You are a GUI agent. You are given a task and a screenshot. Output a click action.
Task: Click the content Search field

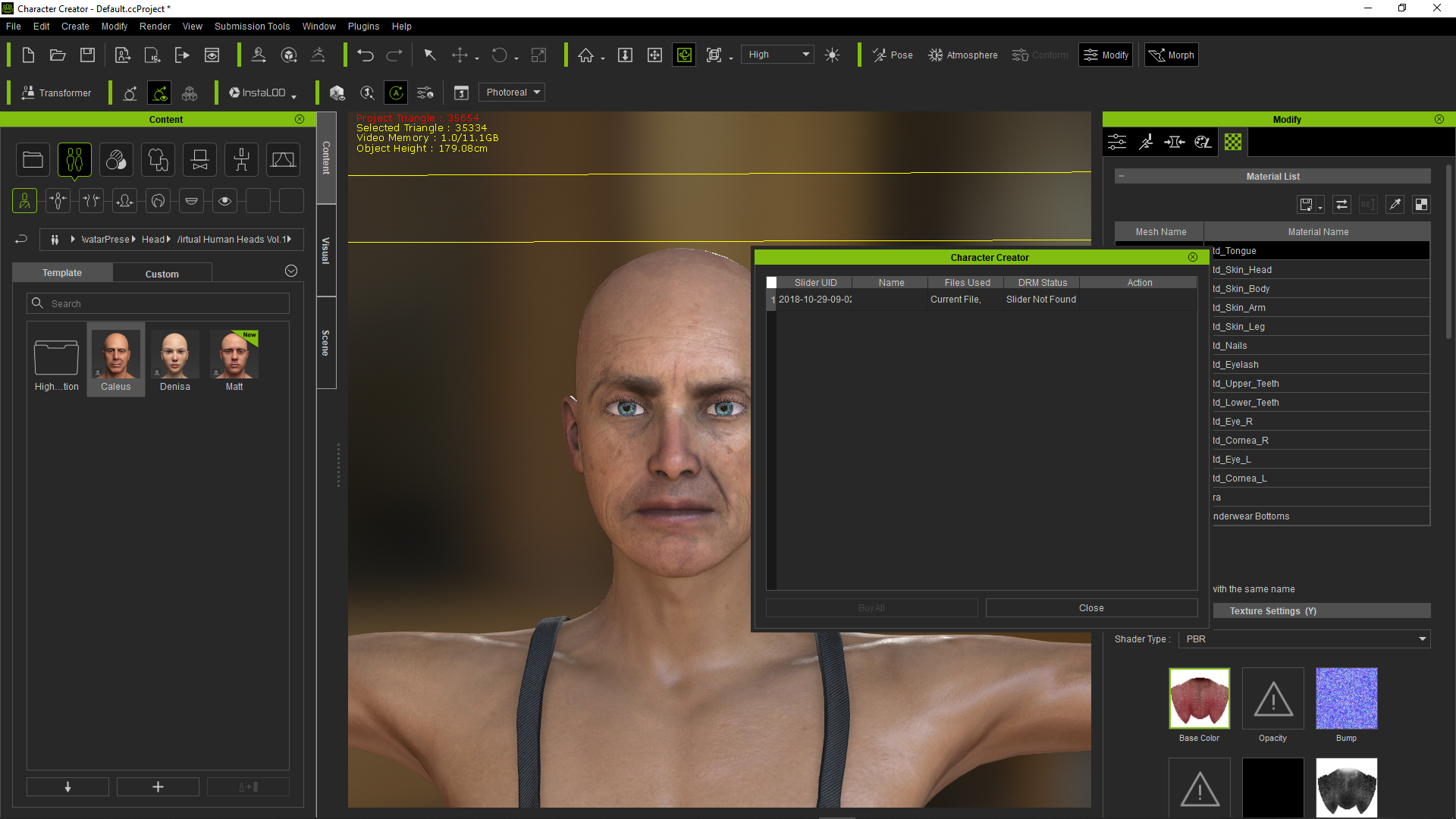click(158, 303)
